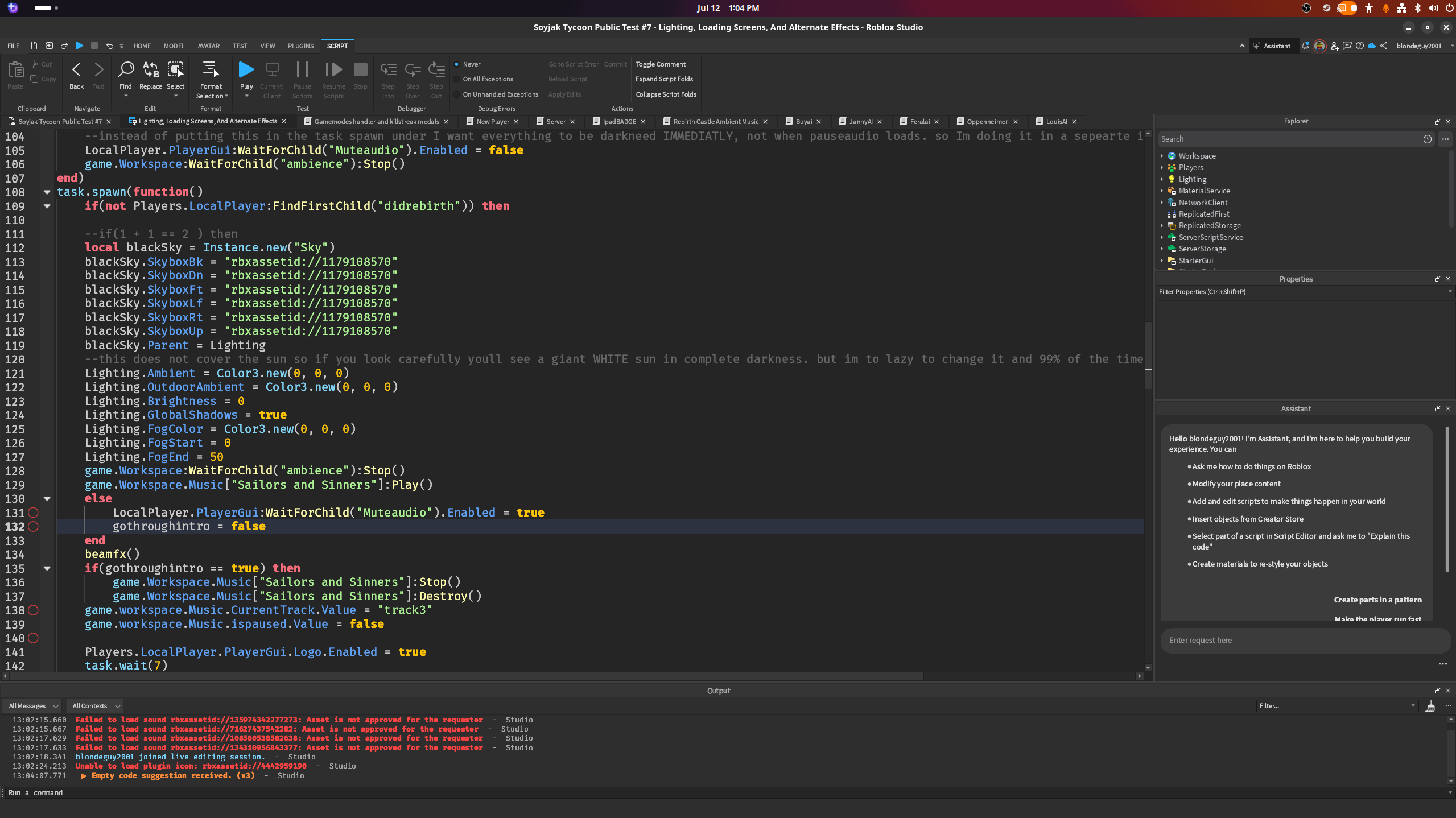The width and height of the screenshot is (1456, 818).
Task: Click Expand Script Folds
Action: tap(664, 79)
